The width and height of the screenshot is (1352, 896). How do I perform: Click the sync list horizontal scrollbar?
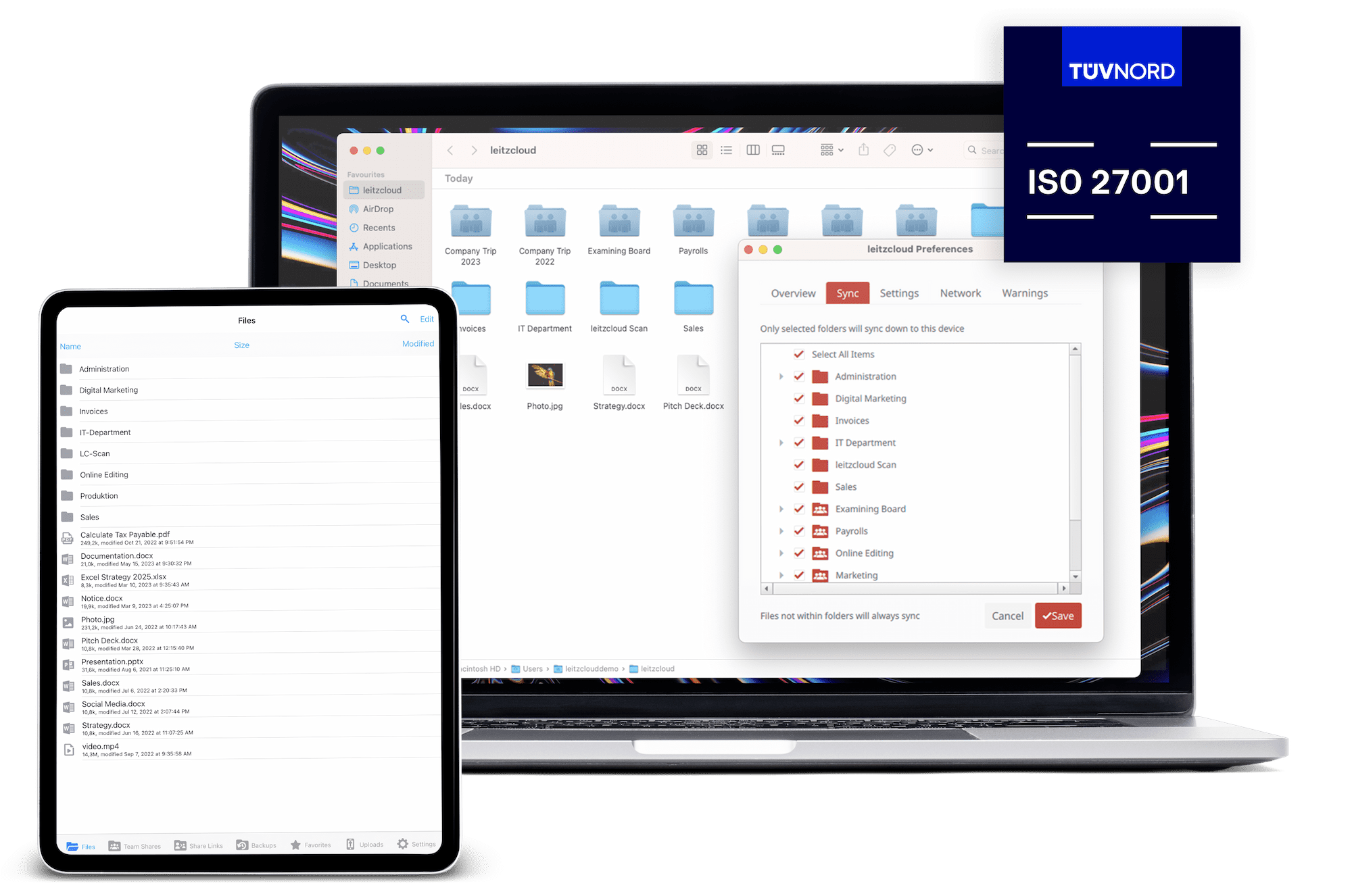(915, 589)
